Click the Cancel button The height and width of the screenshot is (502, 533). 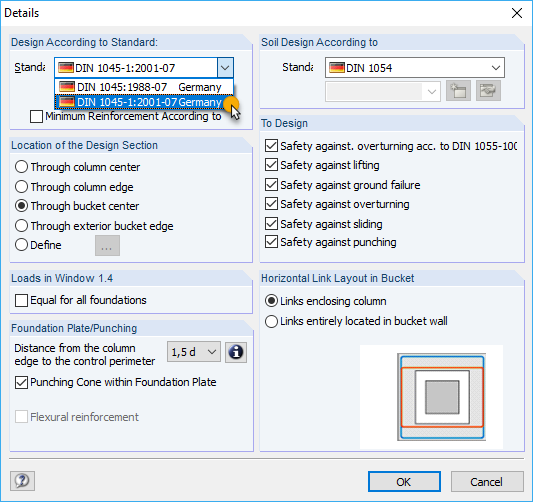click(487, 482)
